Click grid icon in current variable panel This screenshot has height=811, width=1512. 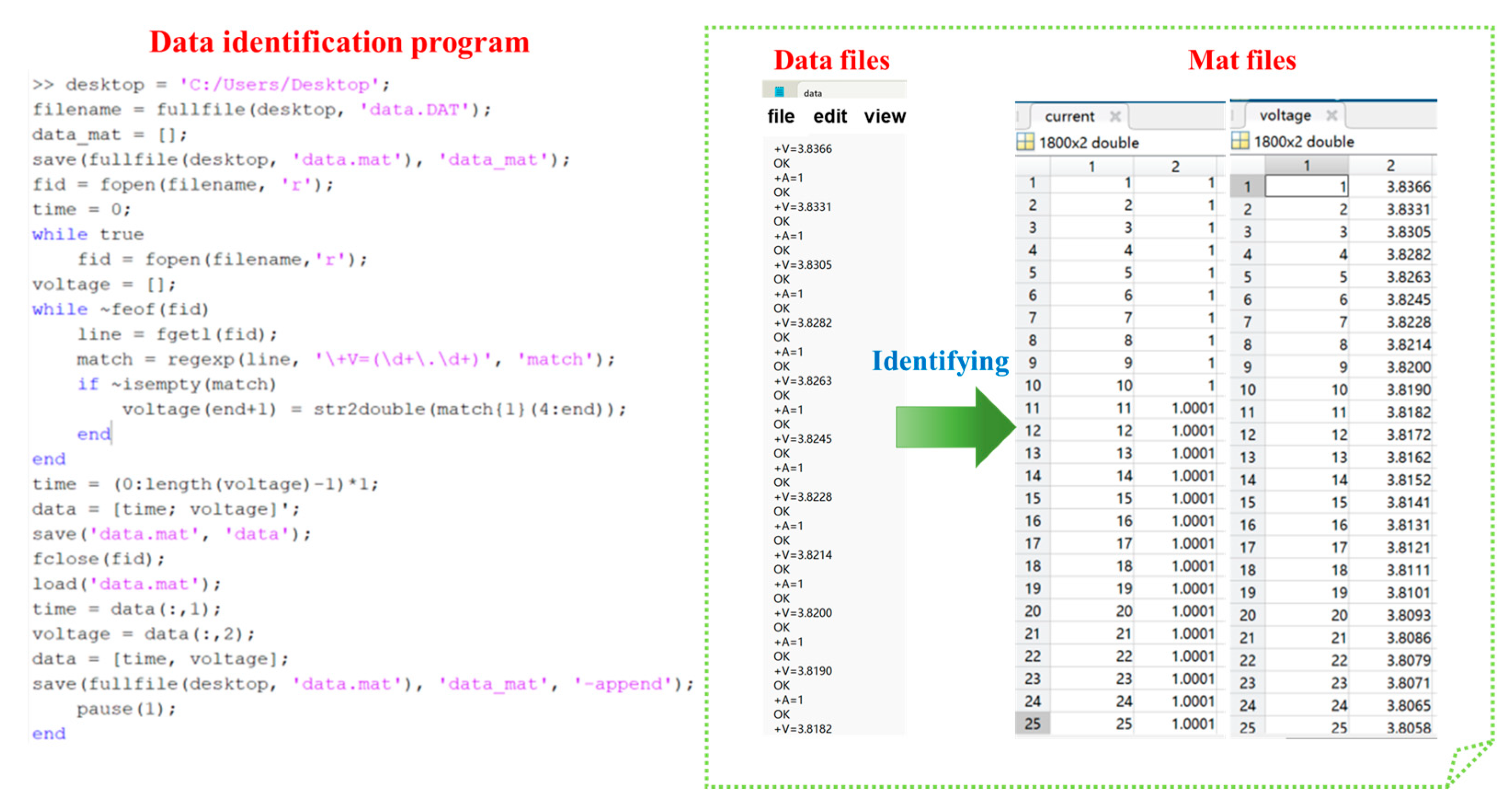[1025, 142]
